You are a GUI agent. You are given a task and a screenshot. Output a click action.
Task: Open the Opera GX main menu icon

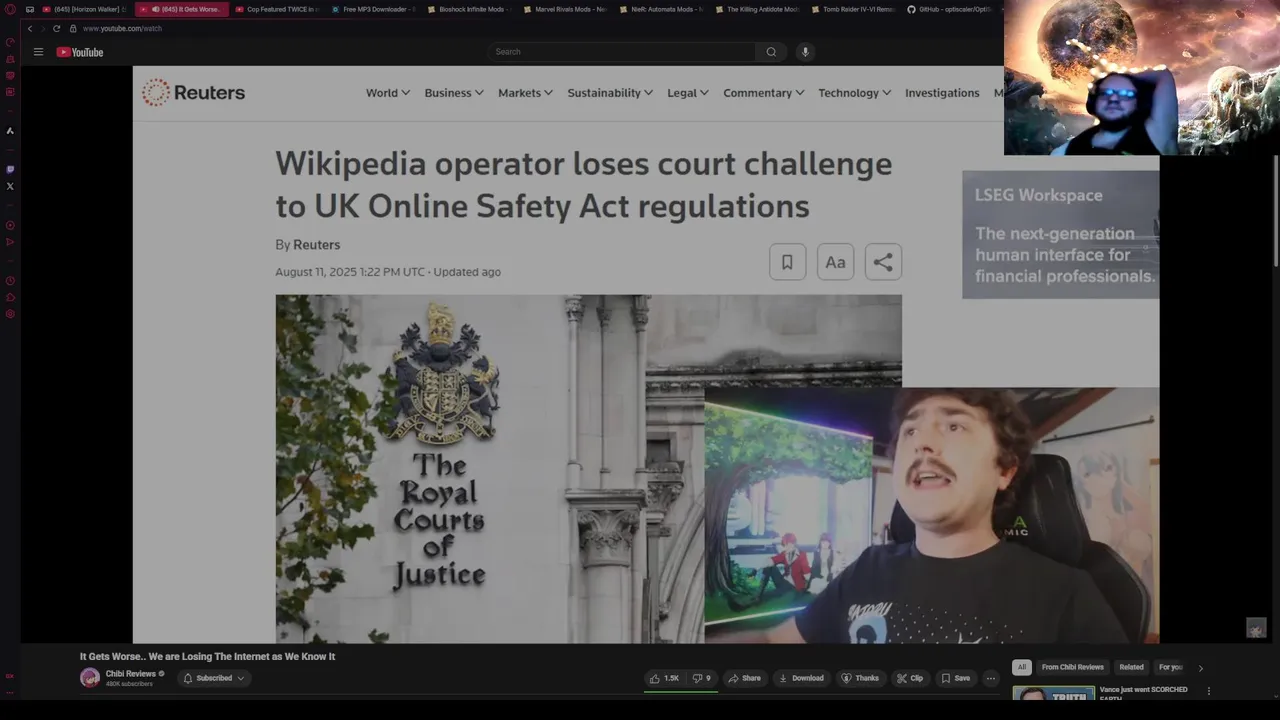tap(10, 9)
